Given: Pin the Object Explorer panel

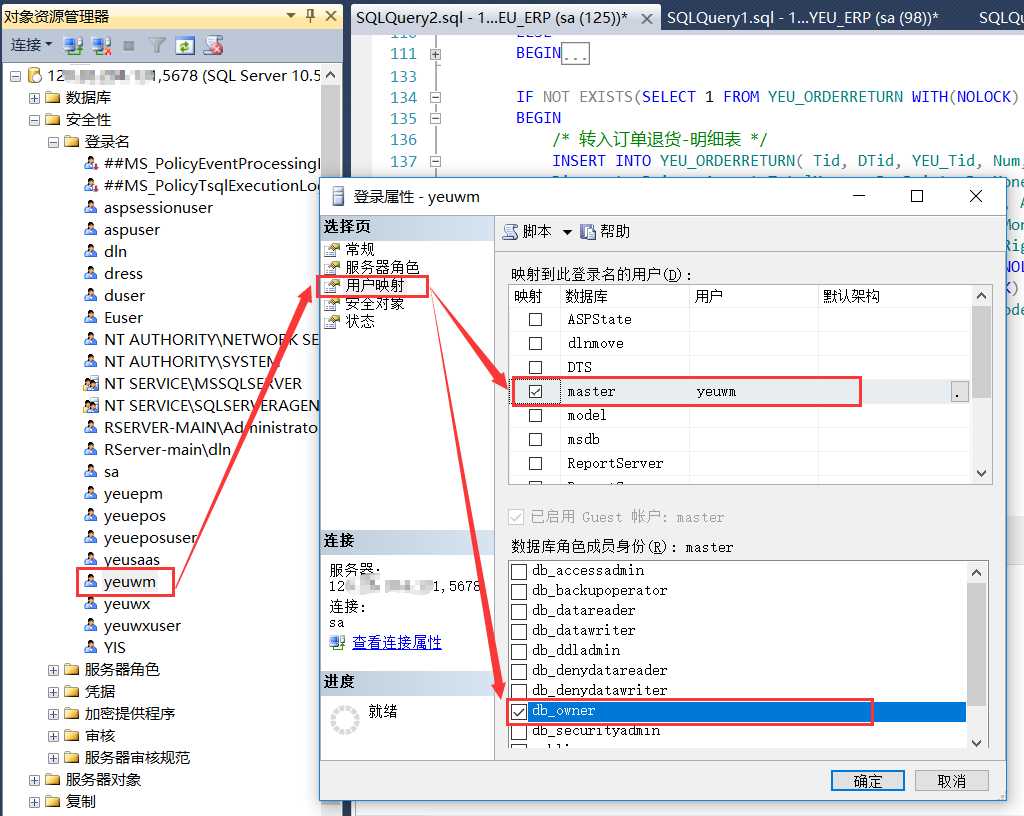Looking at the screenshot, I should point(311,16).
